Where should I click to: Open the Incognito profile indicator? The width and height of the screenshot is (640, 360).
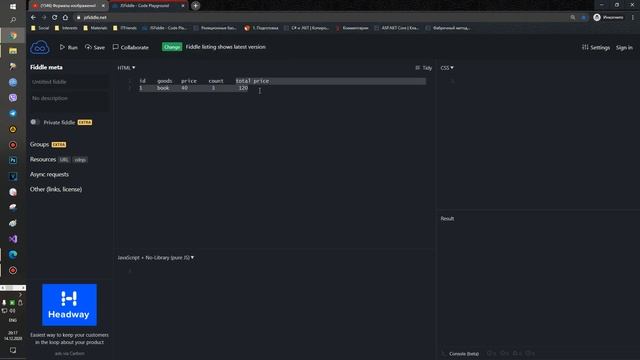pos(608,18)
